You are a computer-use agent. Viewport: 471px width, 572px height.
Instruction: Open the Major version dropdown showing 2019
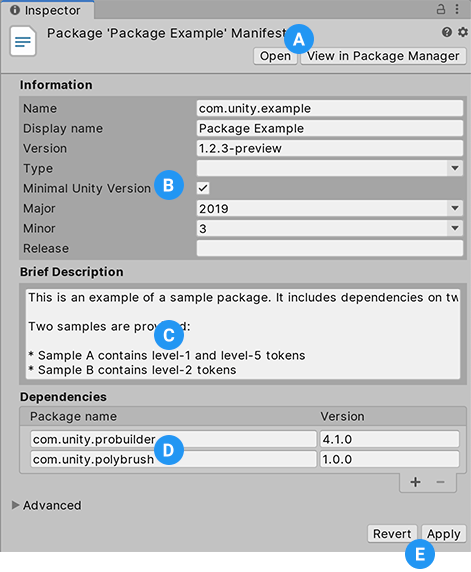(x=330, y=208)
